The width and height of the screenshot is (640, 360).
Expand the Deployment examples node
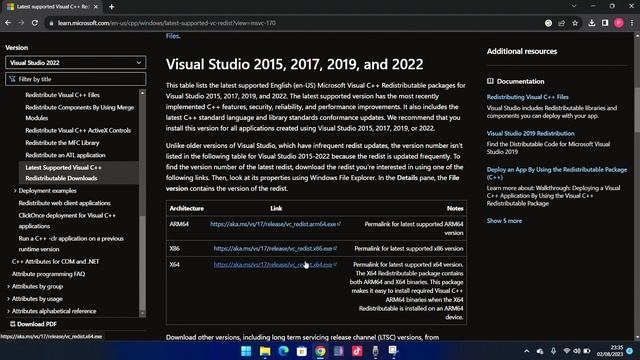(x=15, y=191)
